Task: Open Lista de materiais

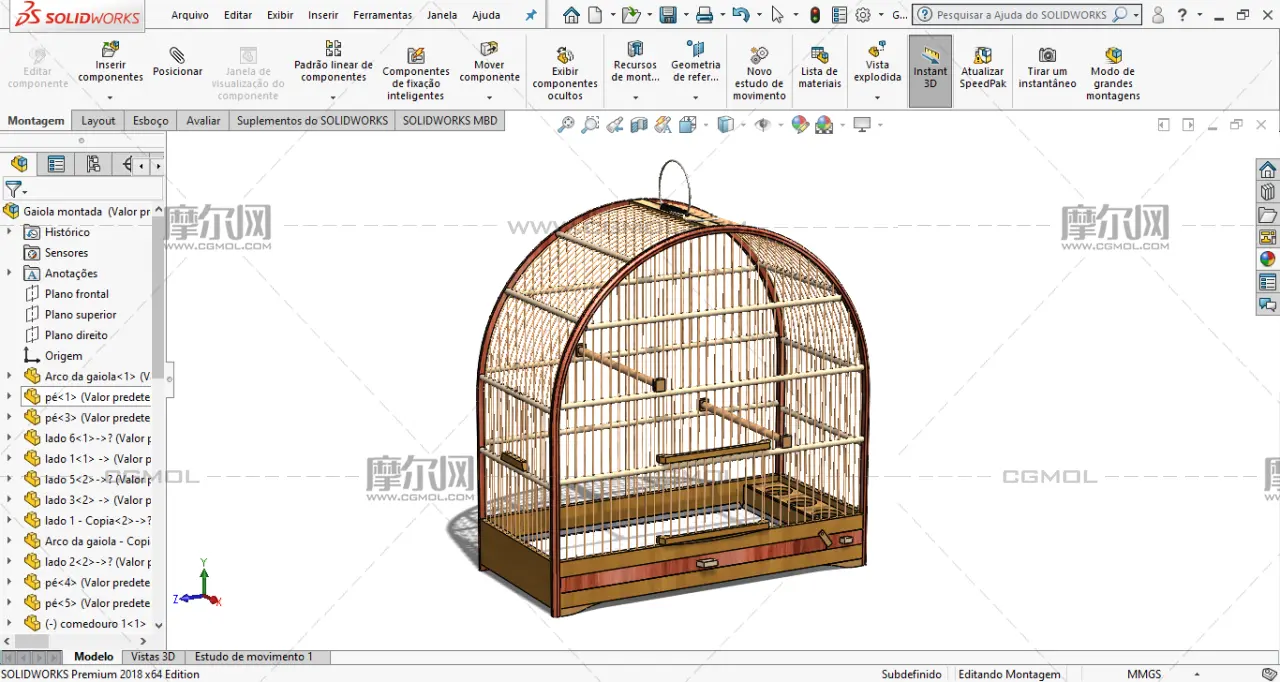Action: pyautogui.click(x=819, y=68)
